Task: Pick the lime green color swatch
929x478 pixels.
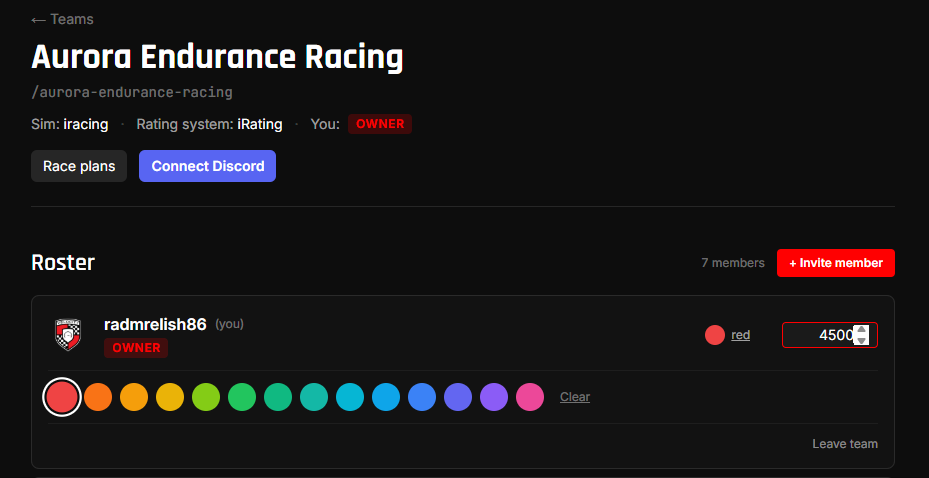Action: (x=206, y=397)
